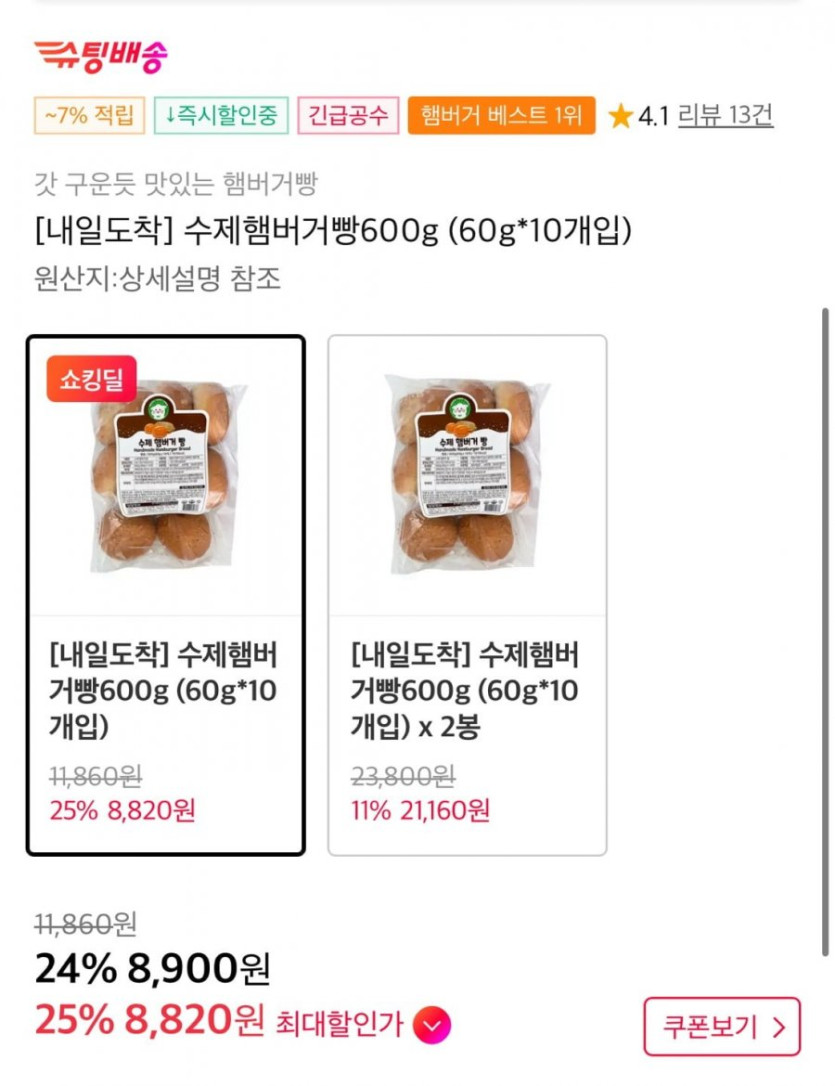Open coupons with 쿠폰보기 button
Screen dimensions: 835x1086
(721, 1026)
